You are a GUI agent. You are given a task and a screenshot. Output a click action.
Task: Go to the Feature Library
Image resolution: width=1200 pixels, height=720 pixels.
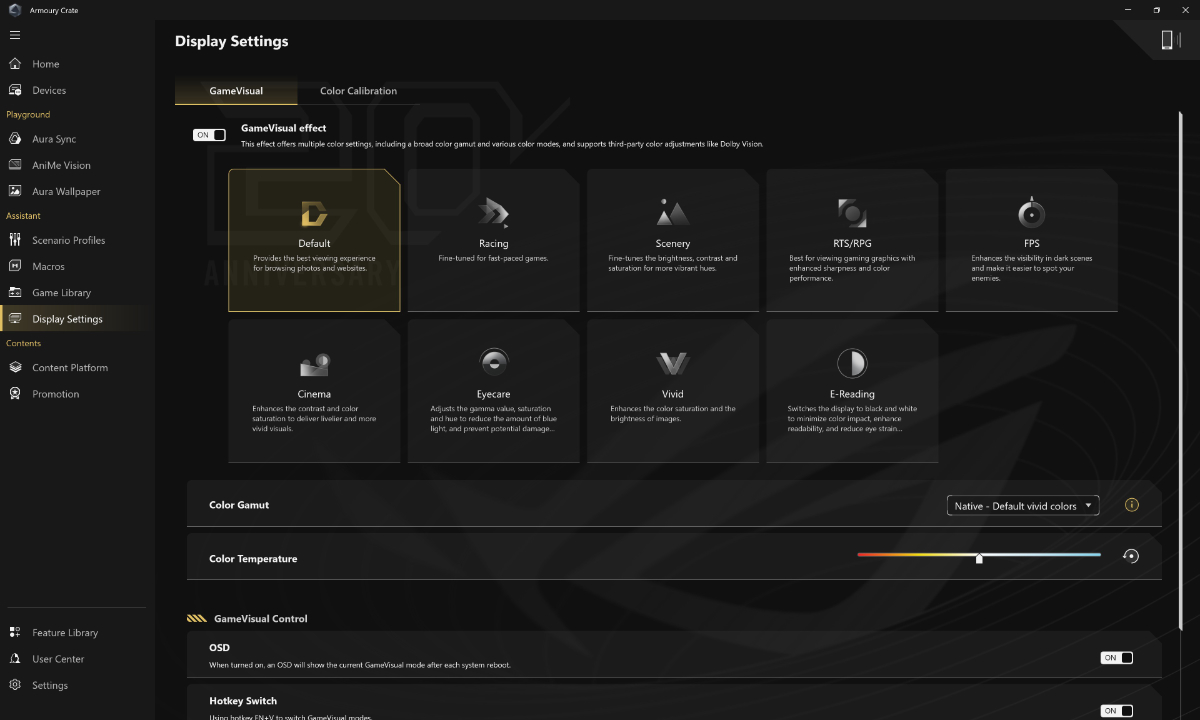[65, 633]
